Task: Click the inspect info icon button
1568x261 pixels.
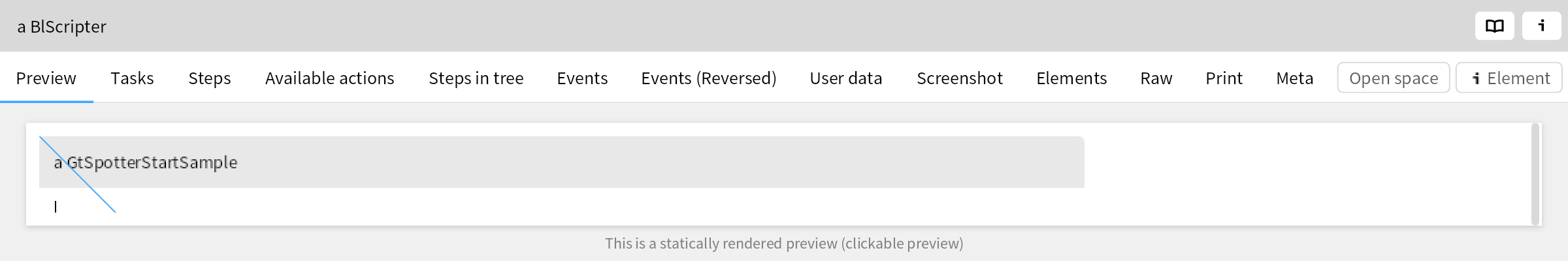Action: 1541,26
